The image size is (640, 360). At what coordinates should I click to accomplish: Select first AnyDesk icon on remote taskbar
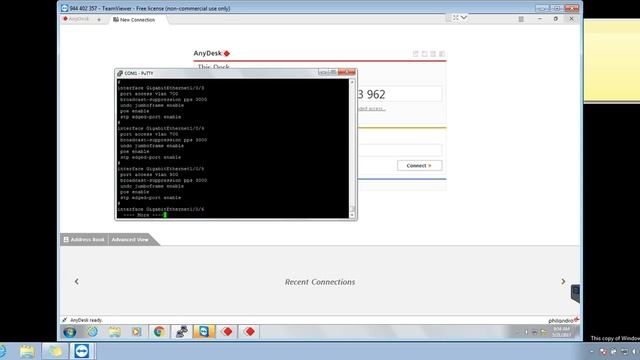(x=228, y=332)
